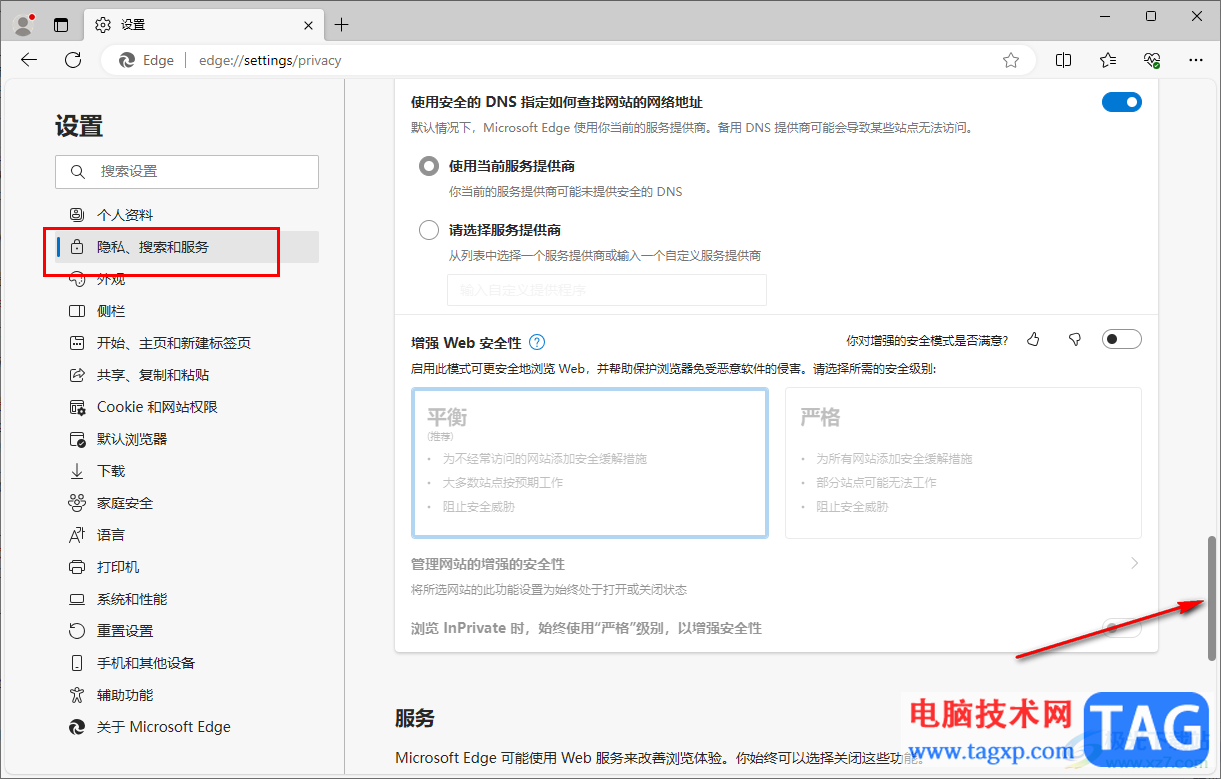The height and width of the screenshot is (779, 1221).
Task: Open 外观 settings
Action: [x=187, y=279]
